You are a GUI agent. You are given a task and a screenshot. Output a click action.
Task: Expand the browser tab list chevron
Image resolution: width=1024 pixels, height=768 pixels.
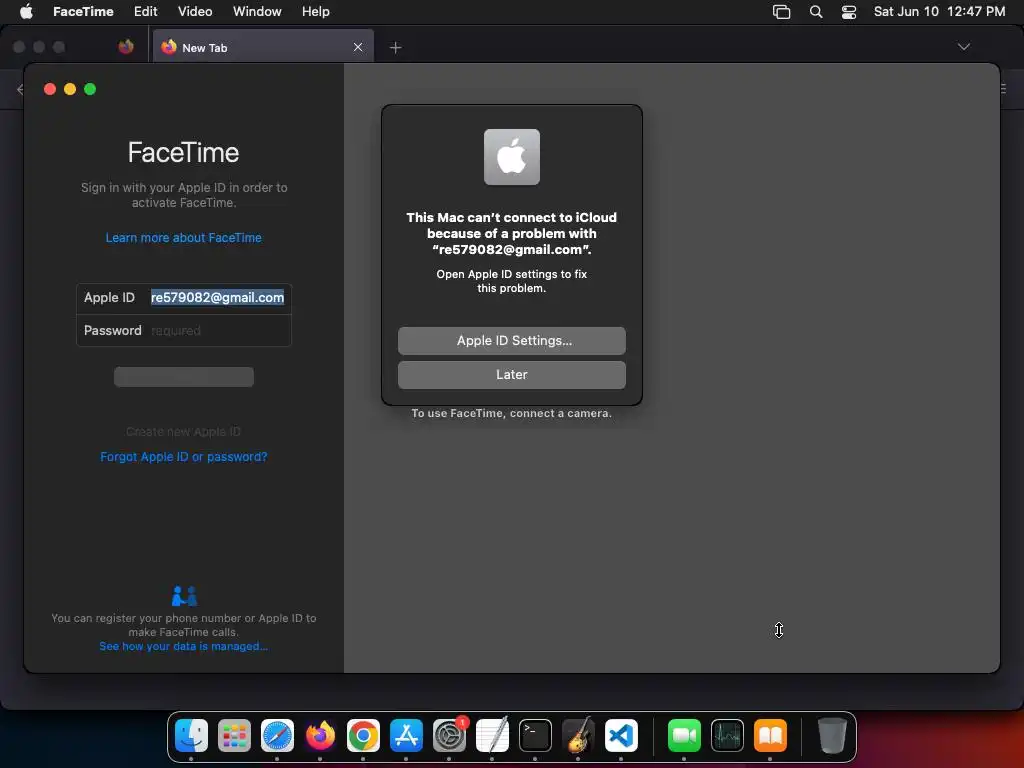point(963,47)
